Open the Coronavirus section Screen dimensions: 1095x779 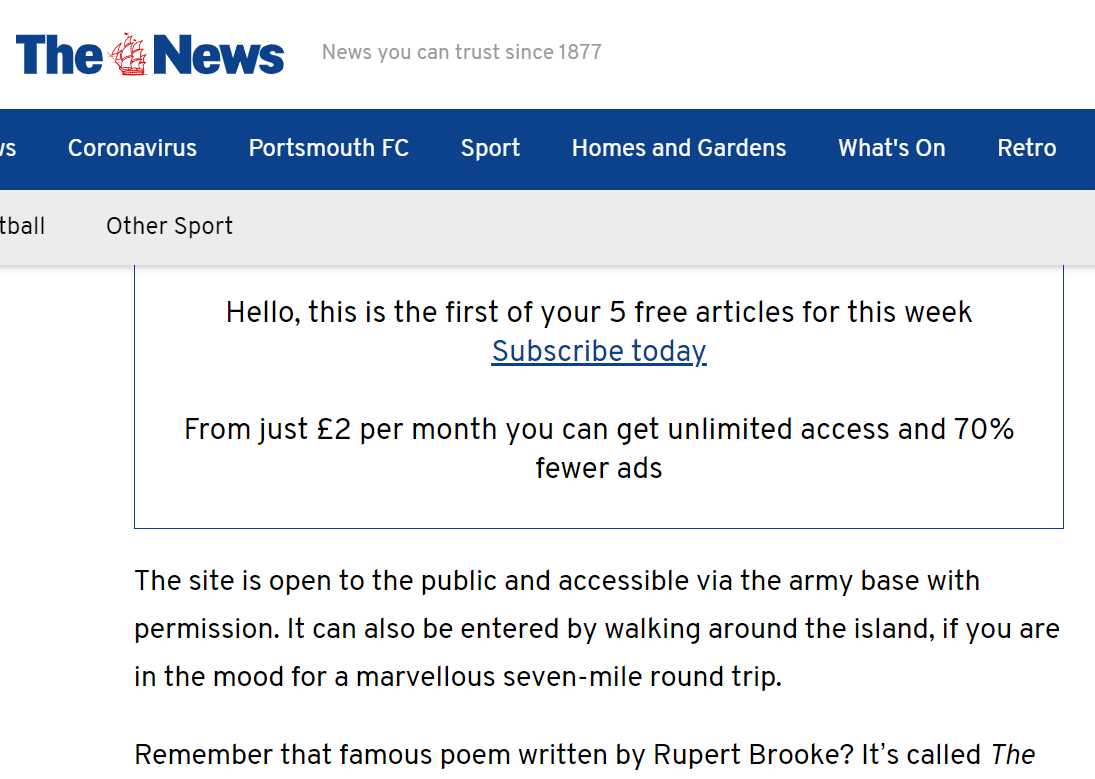(132, 148)
